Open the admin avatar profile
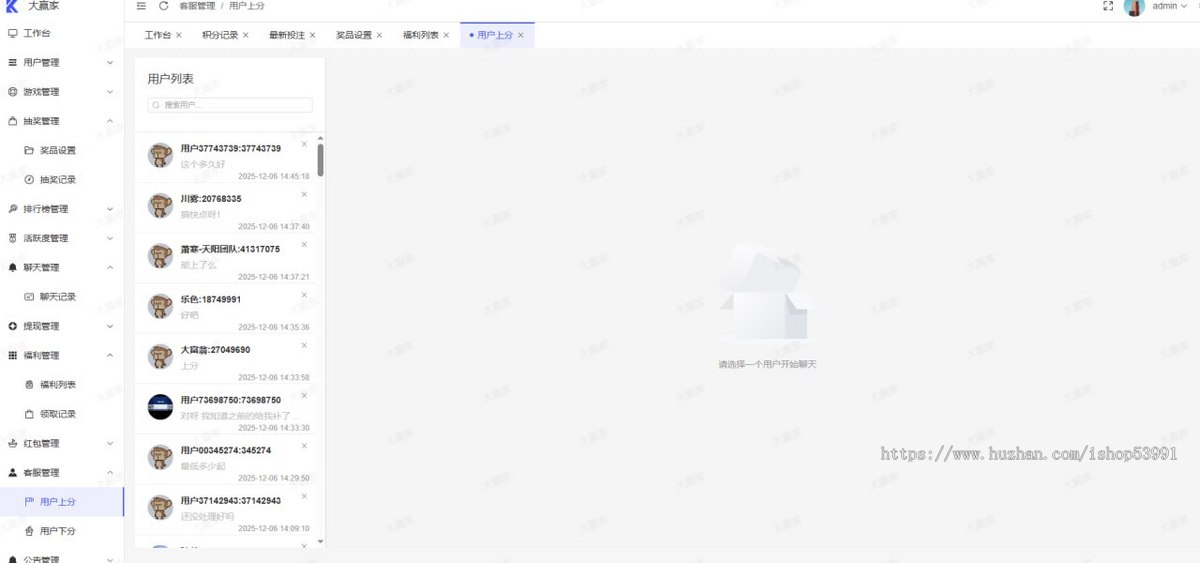This screenshot has height=563, width=1200. pyautogui.click(x=1134, y=7)
